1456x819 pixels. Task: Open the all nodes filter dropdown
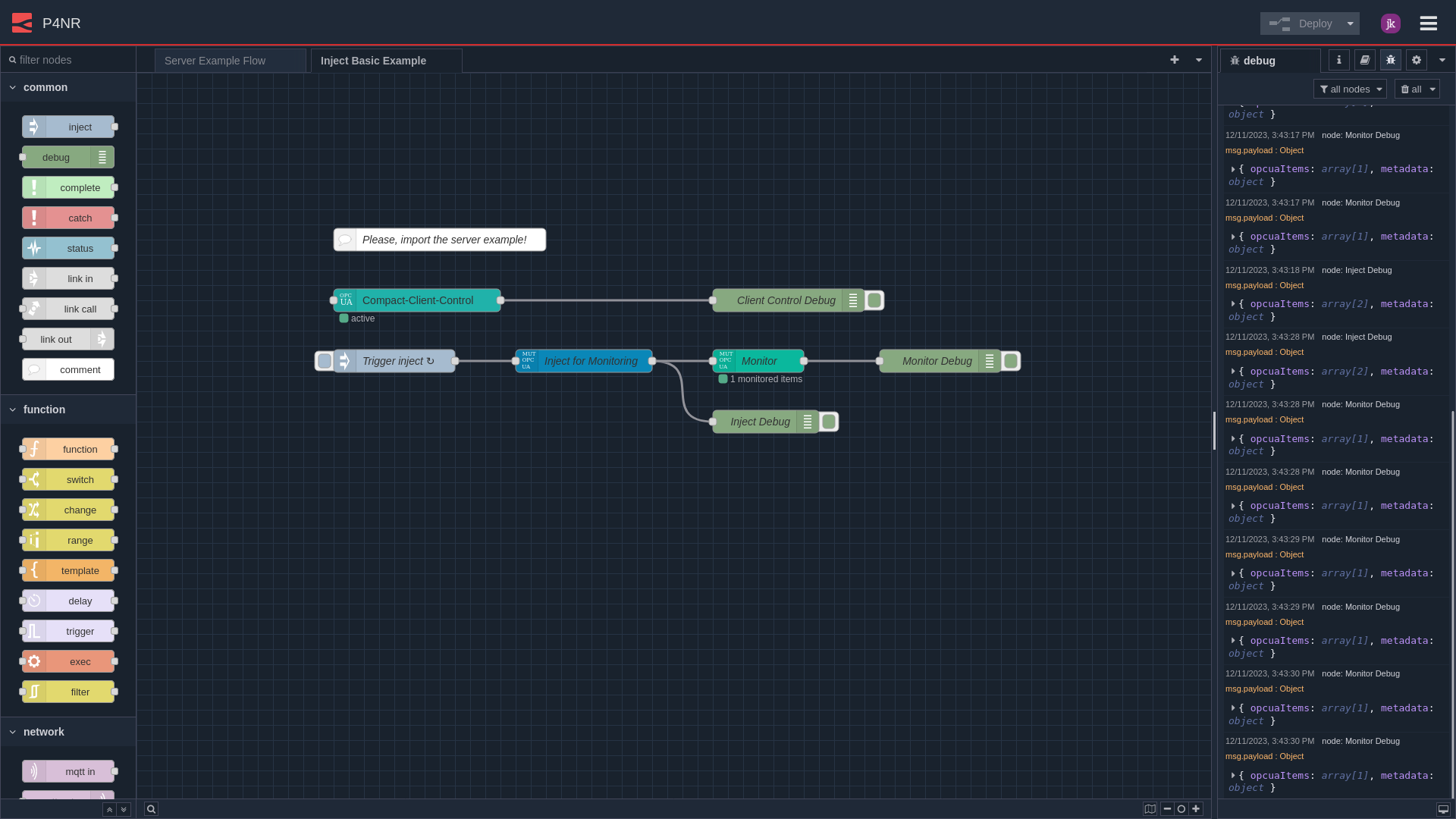tap(1350, 89)
